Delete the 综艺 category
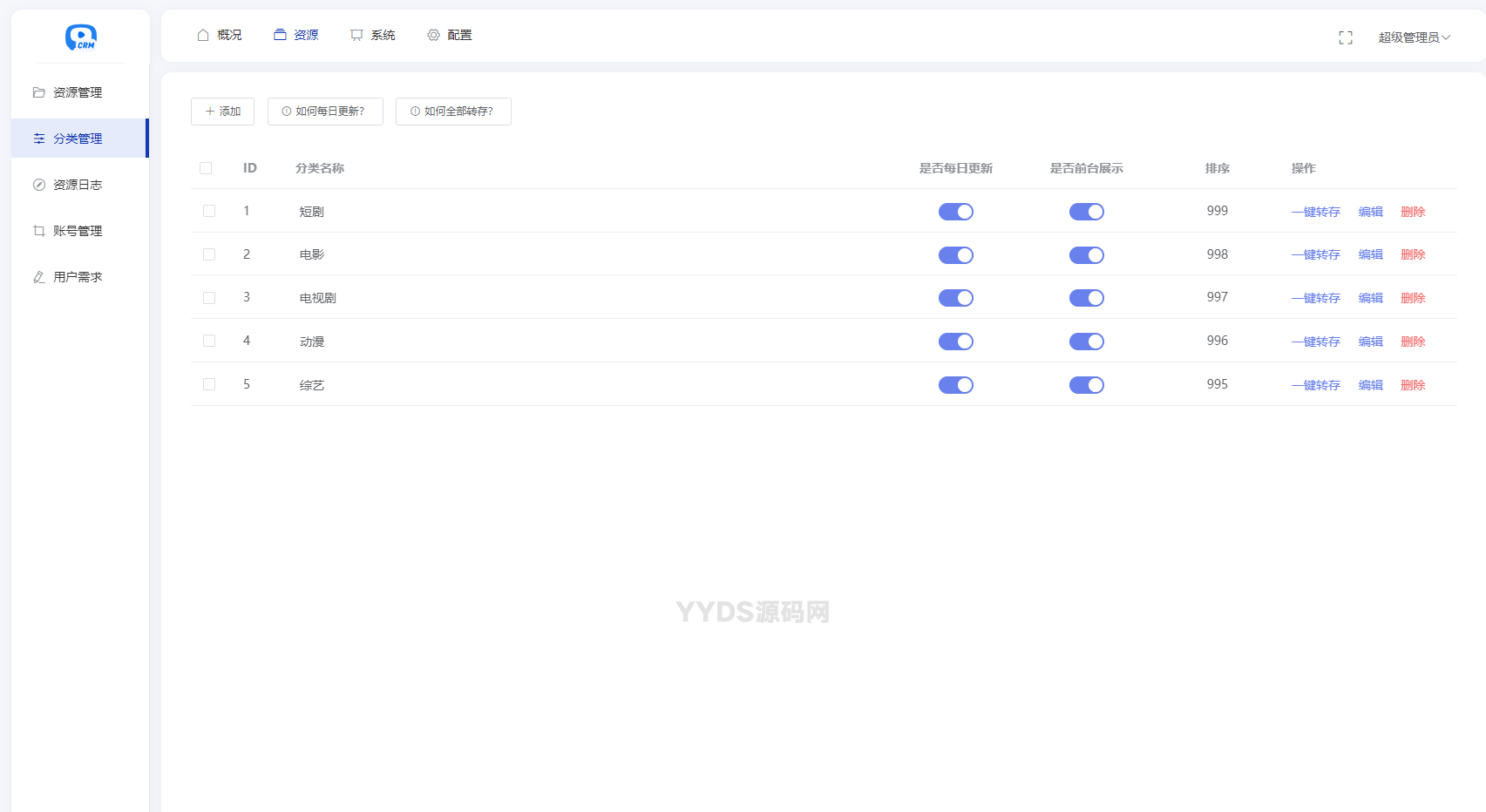Viewport: 1486px width, 812px height. tap(1412, 385)
